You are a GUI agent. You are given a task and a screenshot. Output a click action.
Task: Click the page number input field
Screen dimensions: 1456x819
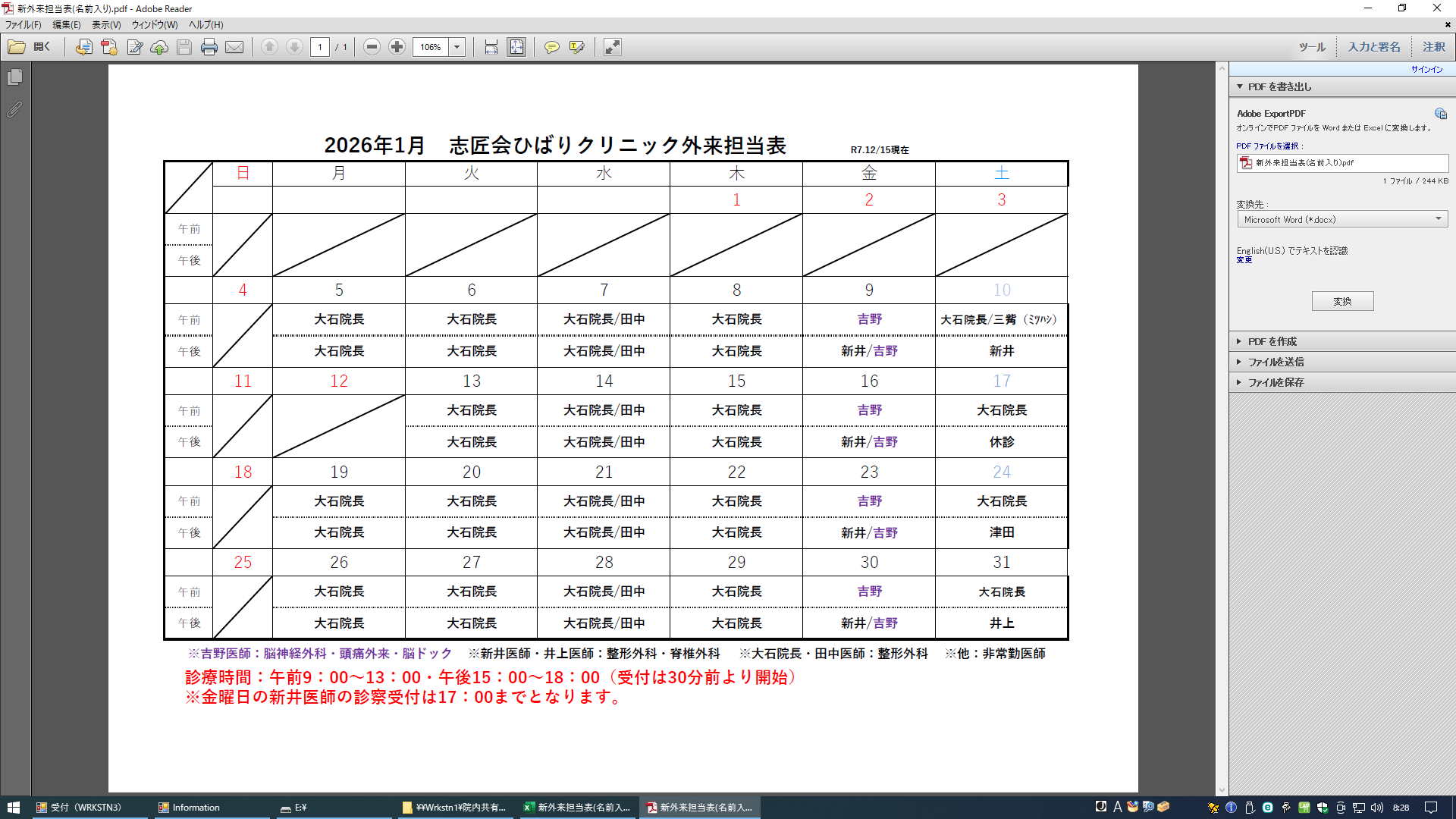tap(320, 47)
